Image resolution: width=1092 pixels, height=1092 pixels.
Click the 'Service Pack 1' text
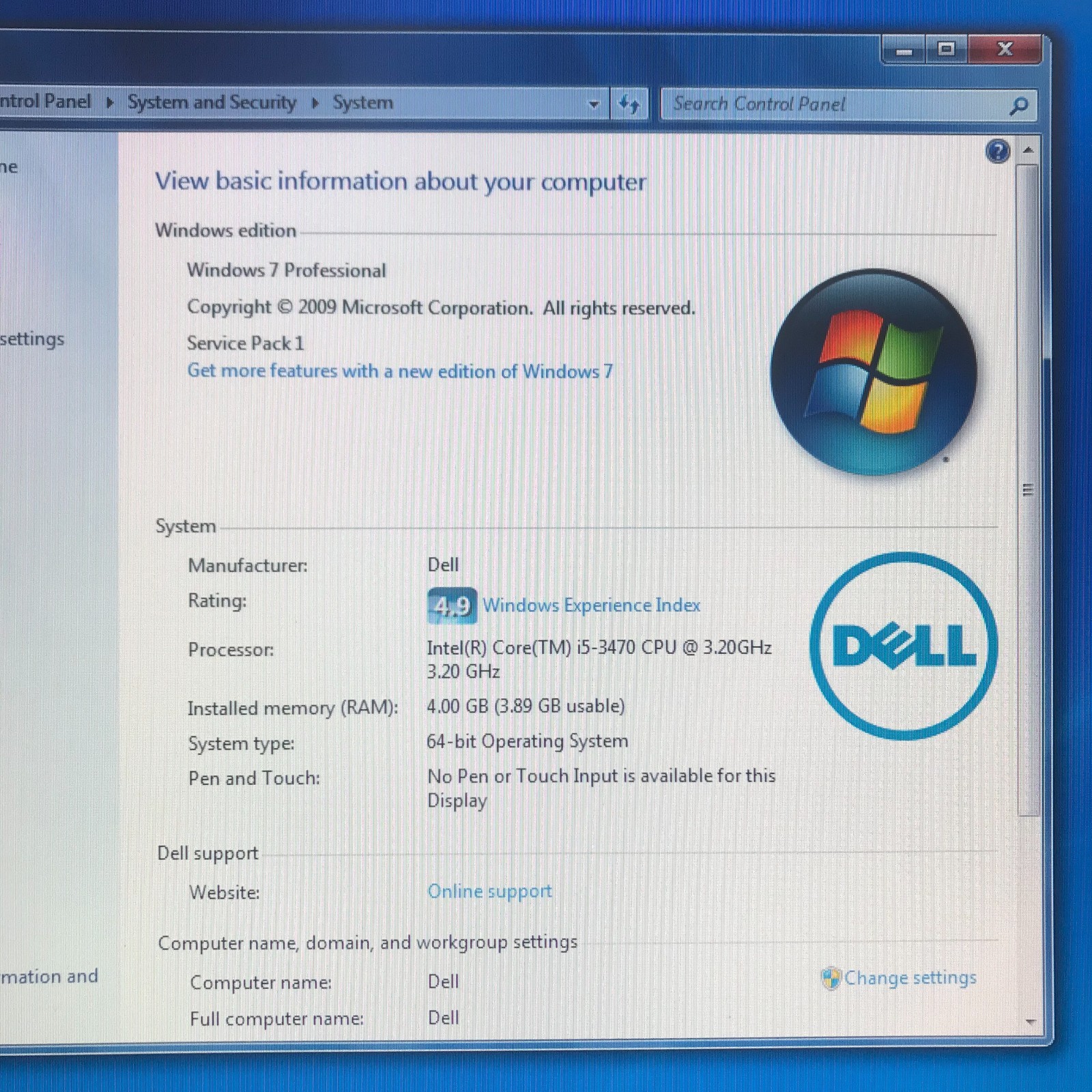[246, 343]
